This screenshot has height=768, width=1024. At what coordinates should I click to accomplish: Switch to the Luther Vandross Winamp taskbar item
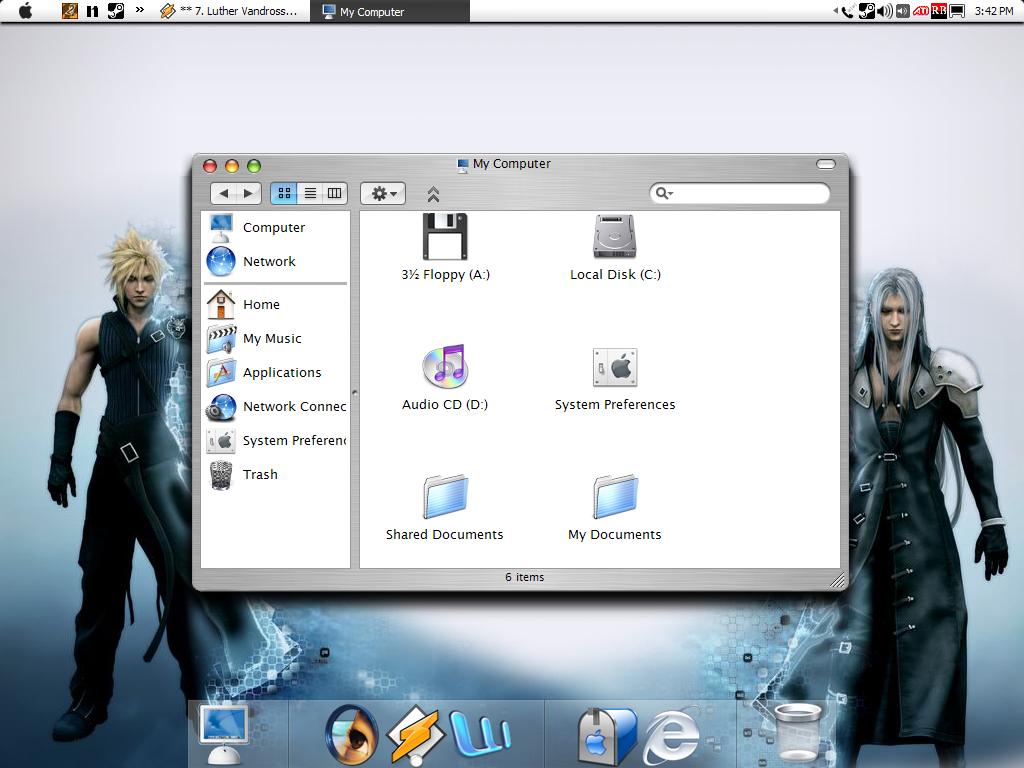(229, 11)
